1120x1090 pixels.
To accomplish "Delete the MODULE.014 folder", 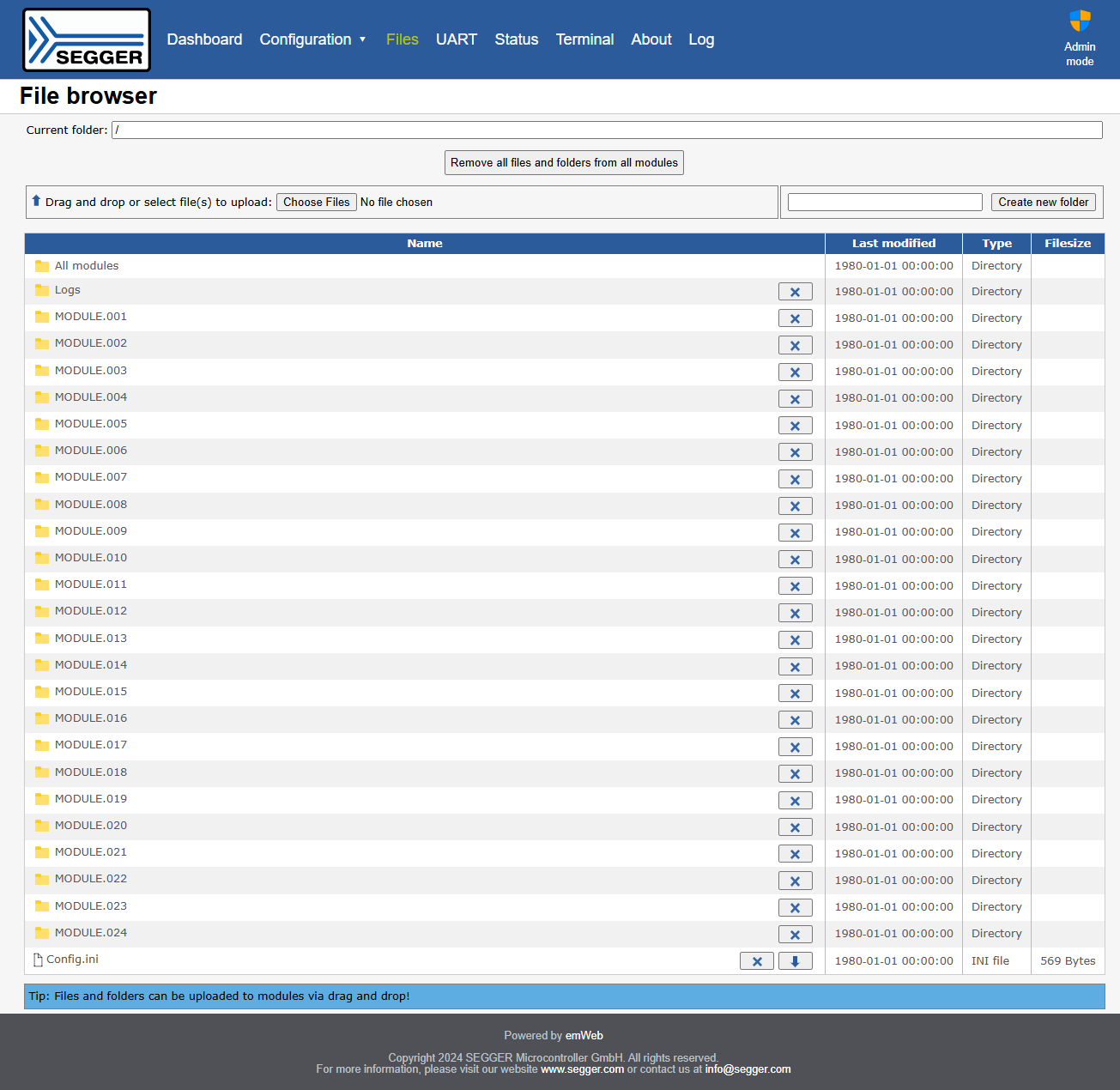I will [x=795, y=666].
